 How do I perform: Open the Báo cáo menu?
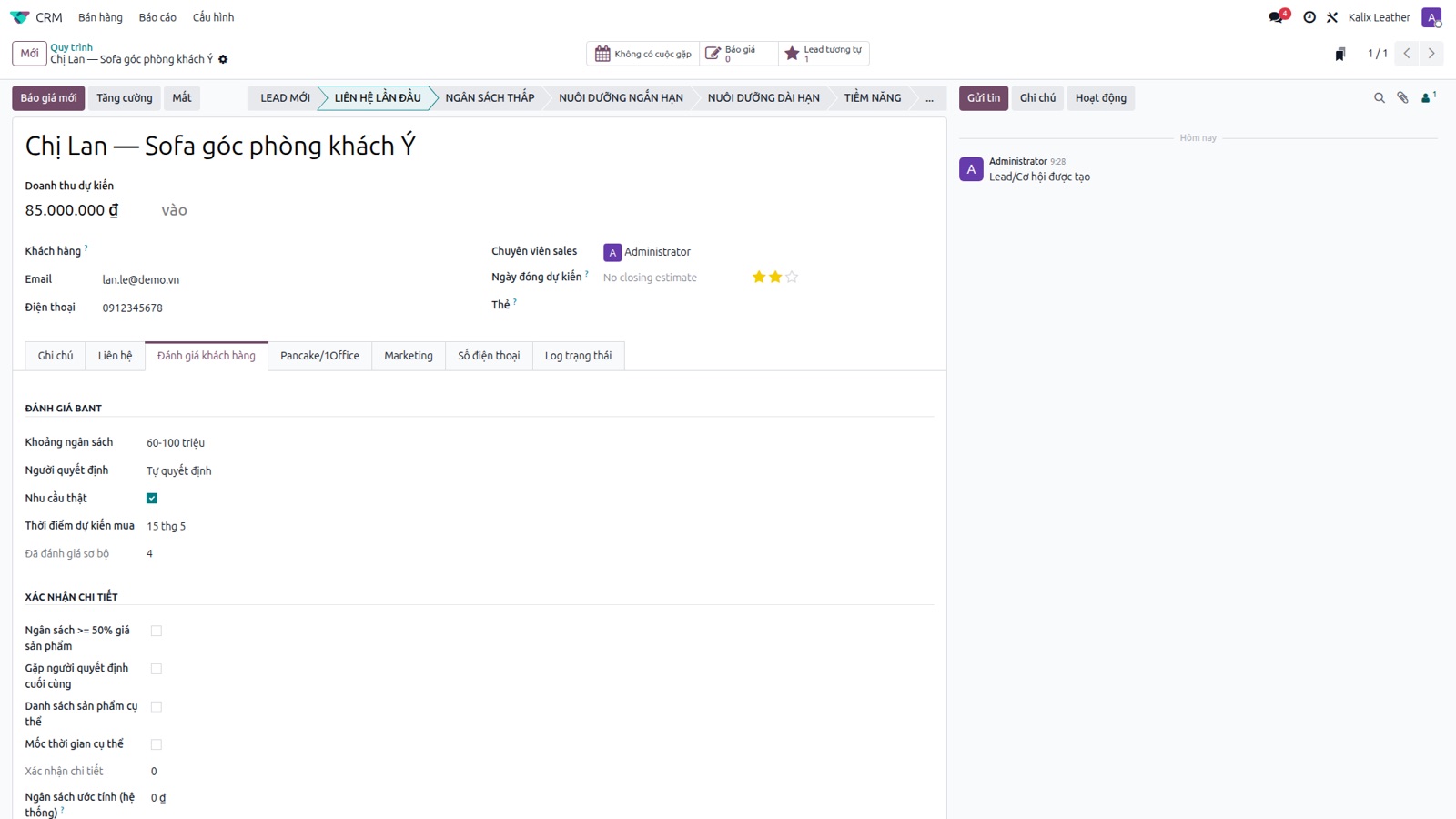[157, 17]
